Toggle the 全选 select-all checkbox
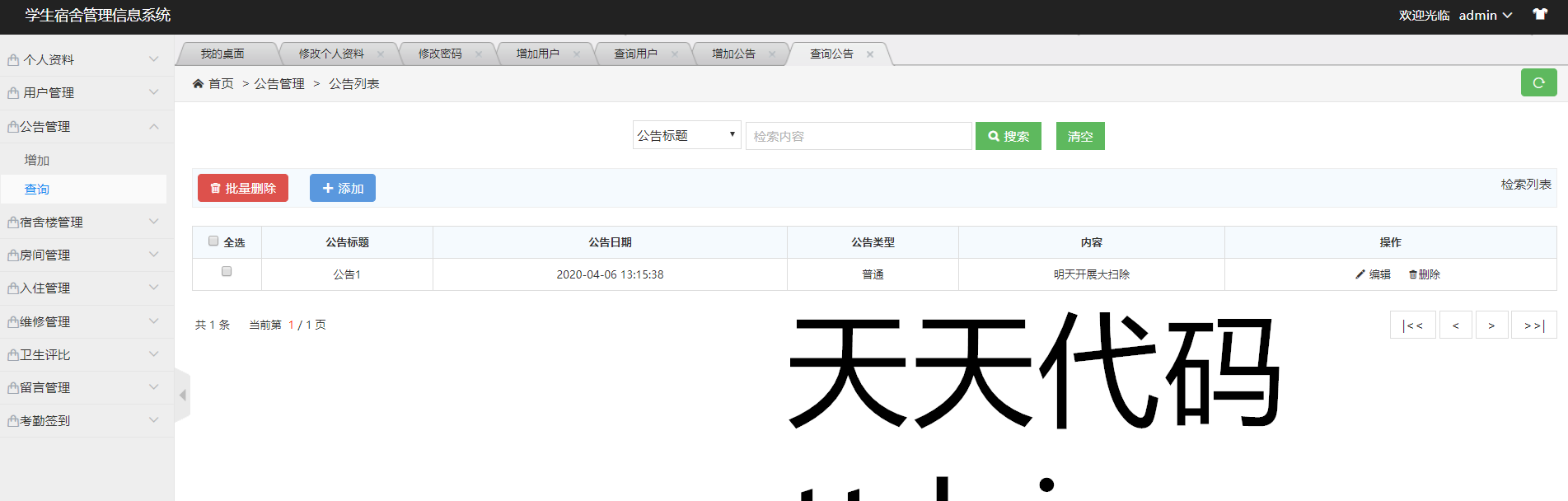1568x501 pixels. click(213, 241)
